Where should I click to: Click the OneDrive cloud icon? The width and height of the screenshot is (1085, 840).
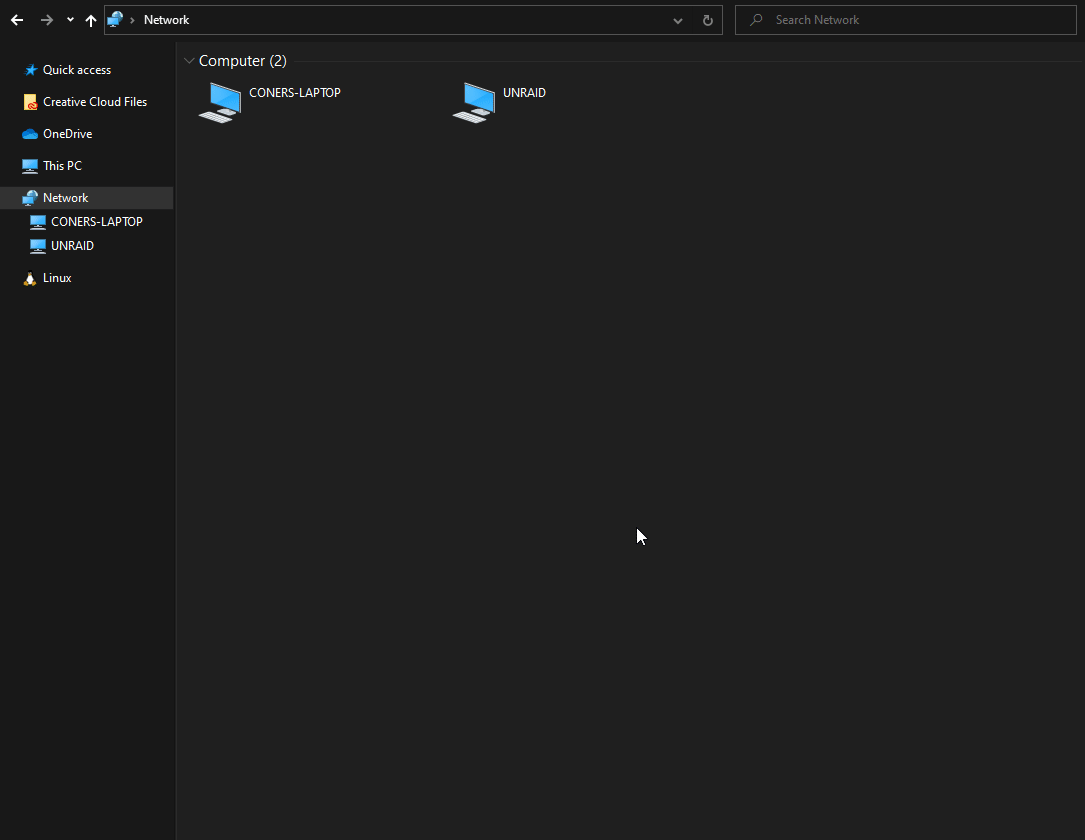(x=30, y=134)
